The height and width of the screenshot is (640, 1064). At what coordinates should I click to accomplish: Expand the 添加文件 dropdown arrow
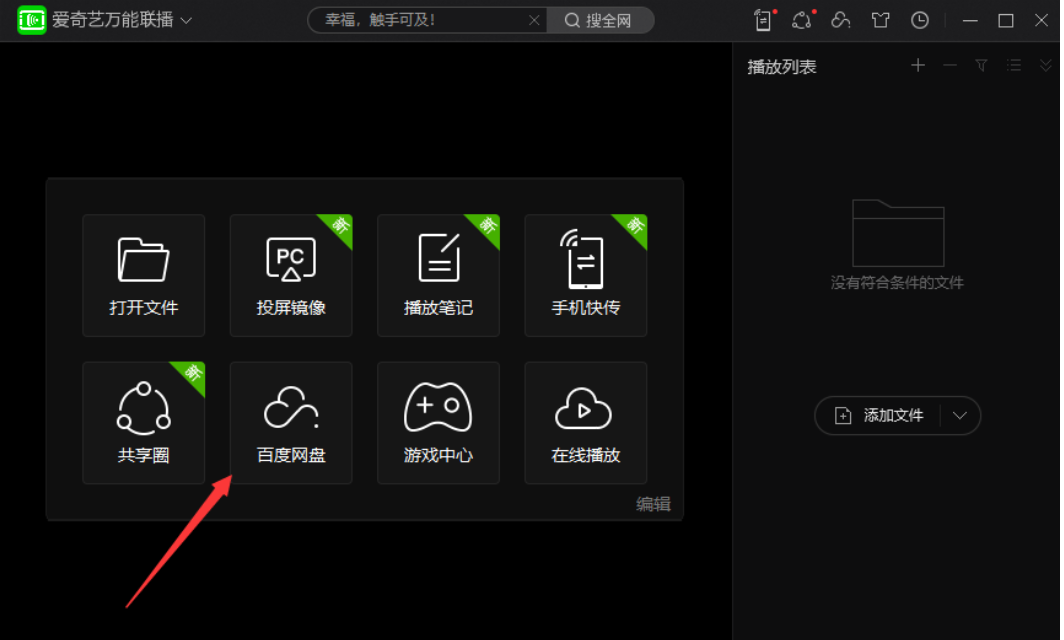tap(960, 415)
